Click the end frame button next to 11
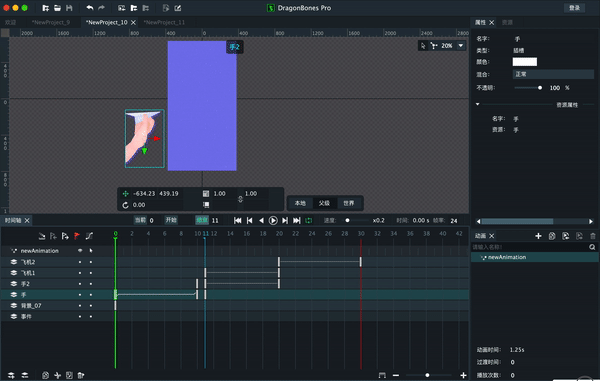The image size is (600, 381). point(202,220)
